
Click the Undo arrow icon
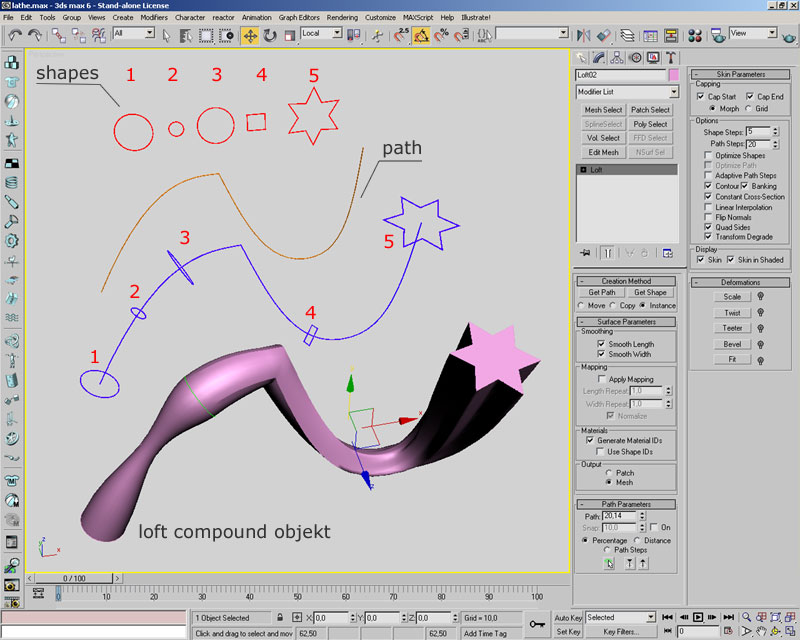pos(15,35)
